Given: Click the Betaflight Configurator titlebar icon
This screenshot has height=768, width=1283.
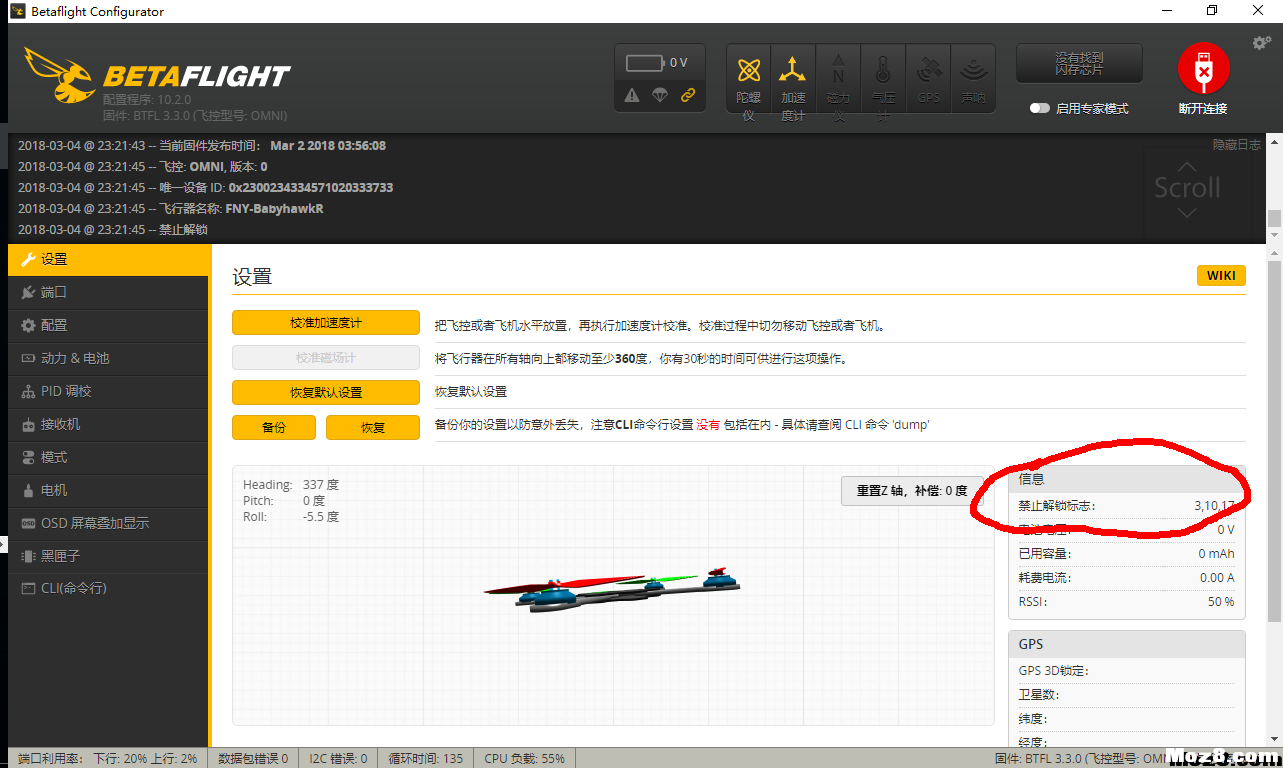Looking at the screenshot, I should point(17,11).
